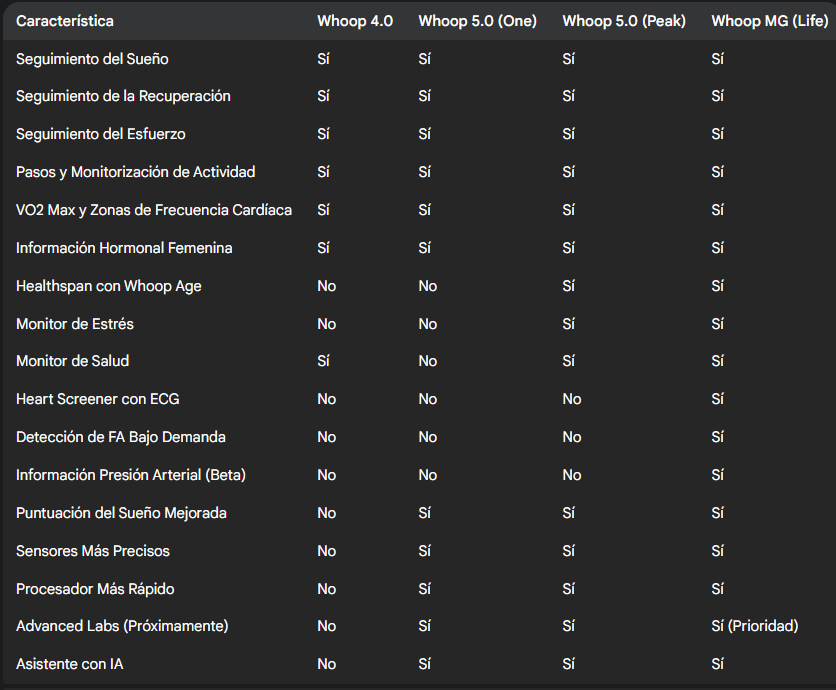The width and height of the screenshot is (836, 690).
Task: Click Información Presión Arterial (Beta) label
Action: pyautogui.click(x=130, y=475)
